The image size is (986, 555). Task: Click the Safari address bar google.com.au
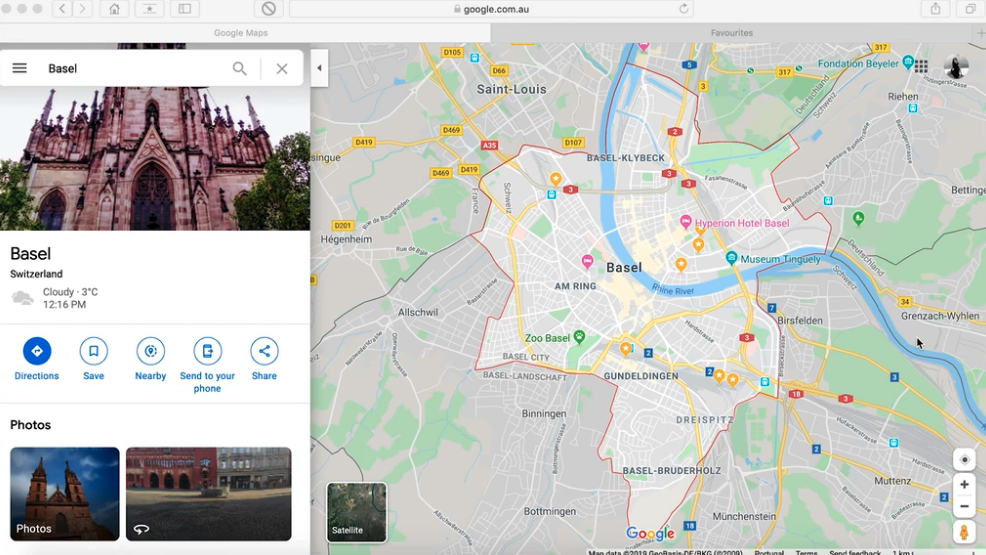click(491, 9)
